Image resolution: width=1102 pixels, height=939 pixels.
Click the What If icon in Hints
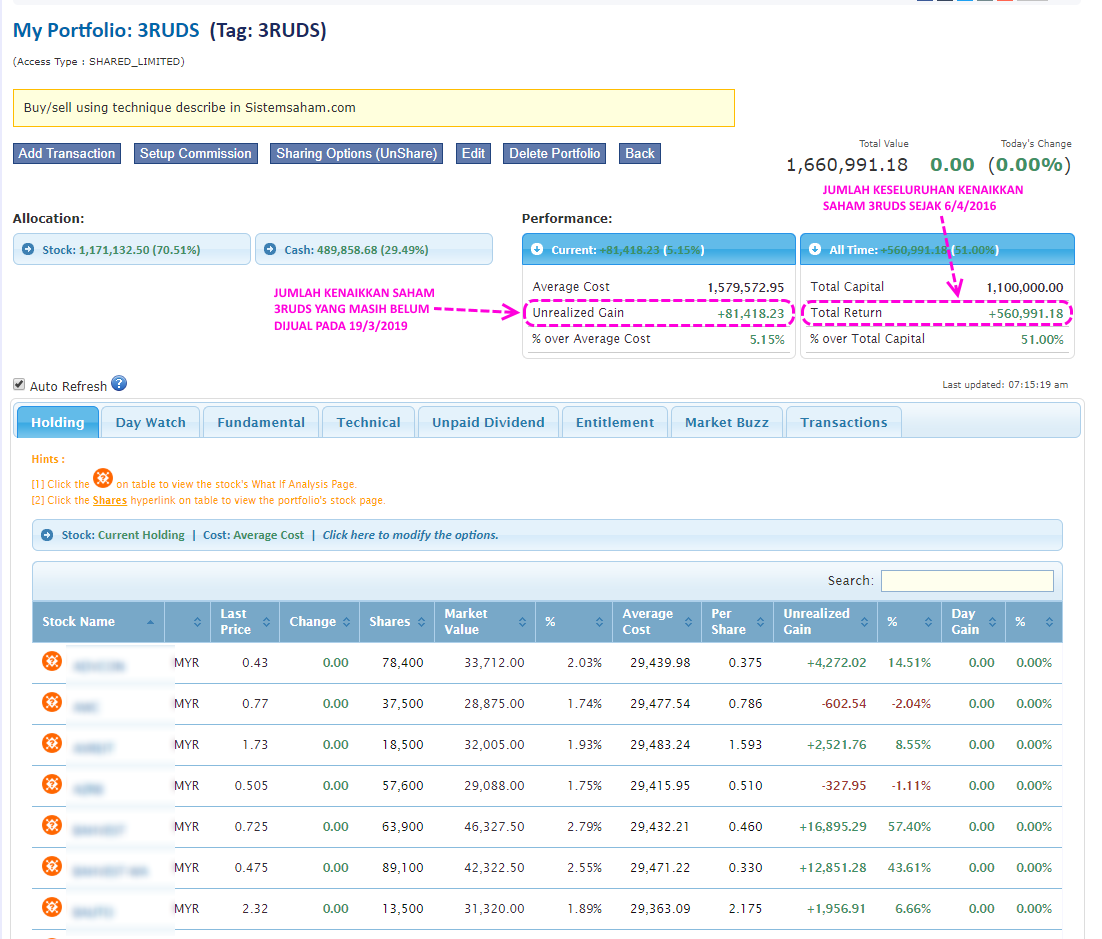pyautogui.click(x=103, y=479)
